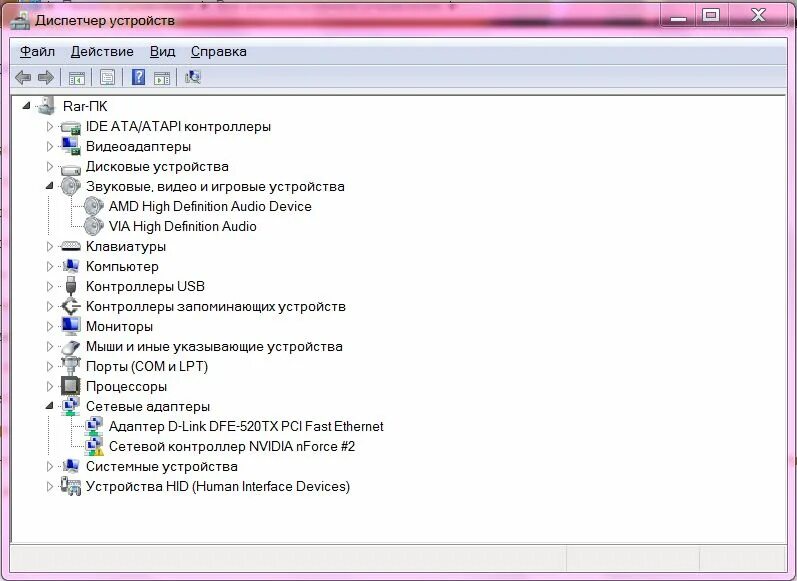Image resolution: width=797 pixels, height=581 pixels.
Task: Select Сетевой контроллер NVIDIA nForce #2
Action: pos(232,446)
